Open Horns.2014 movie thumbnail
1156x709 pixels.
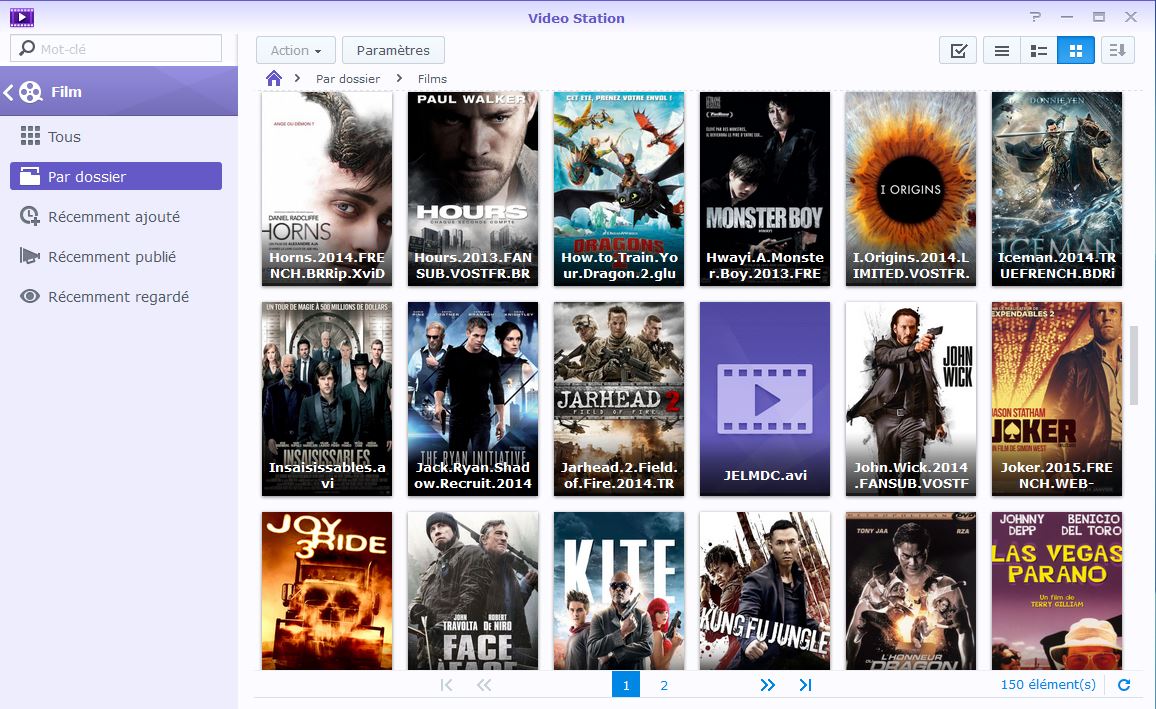pyautogui.click(x=327, y=189)
